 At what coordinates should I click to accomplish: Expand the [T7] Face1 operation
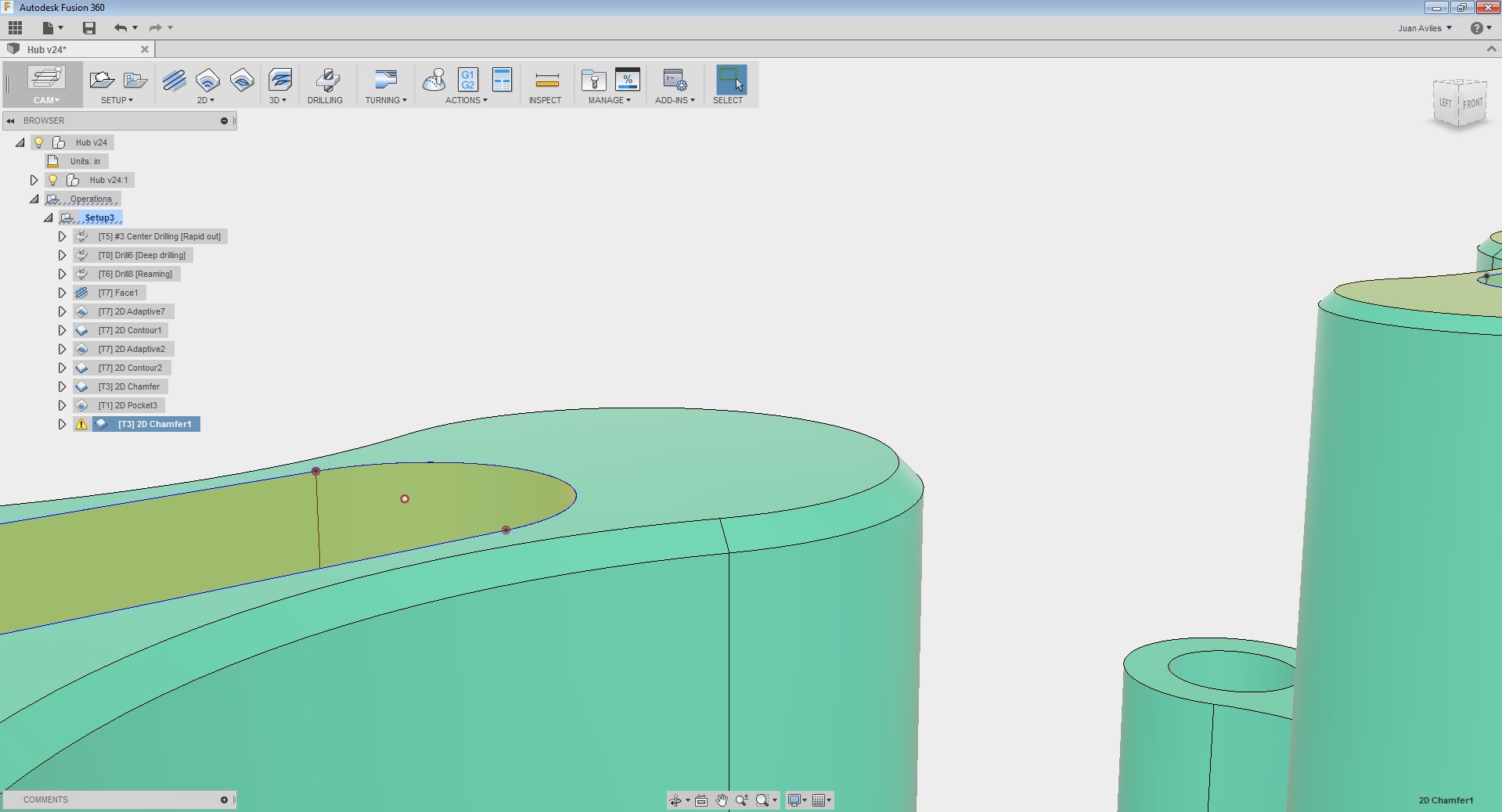point(63,293)
